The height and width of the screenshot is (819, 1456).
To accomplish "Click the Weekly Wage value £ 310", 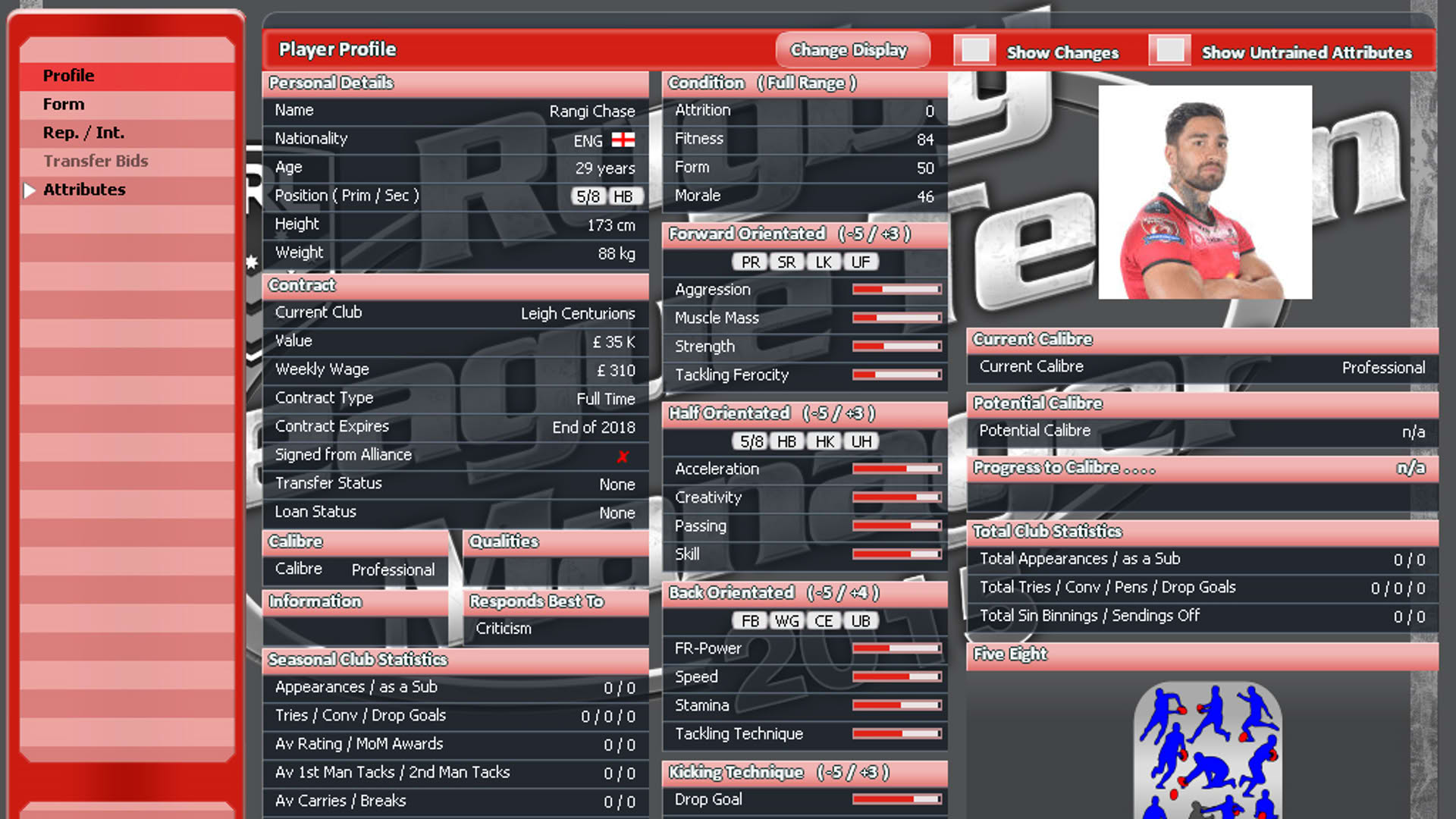I will [616, 371].
